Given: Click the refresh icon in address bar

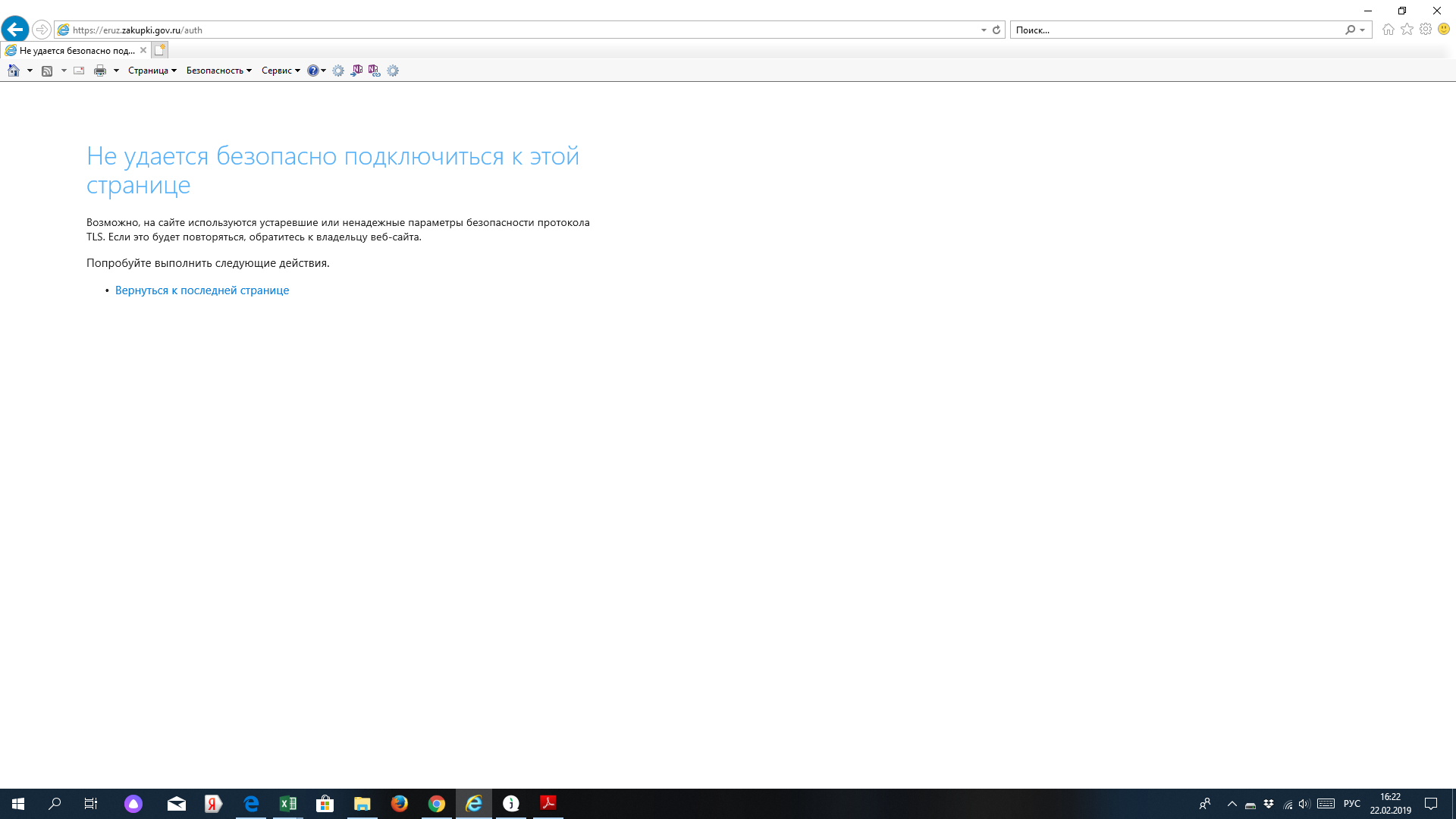Looking at the screenshot, I should tap(996, 30).
